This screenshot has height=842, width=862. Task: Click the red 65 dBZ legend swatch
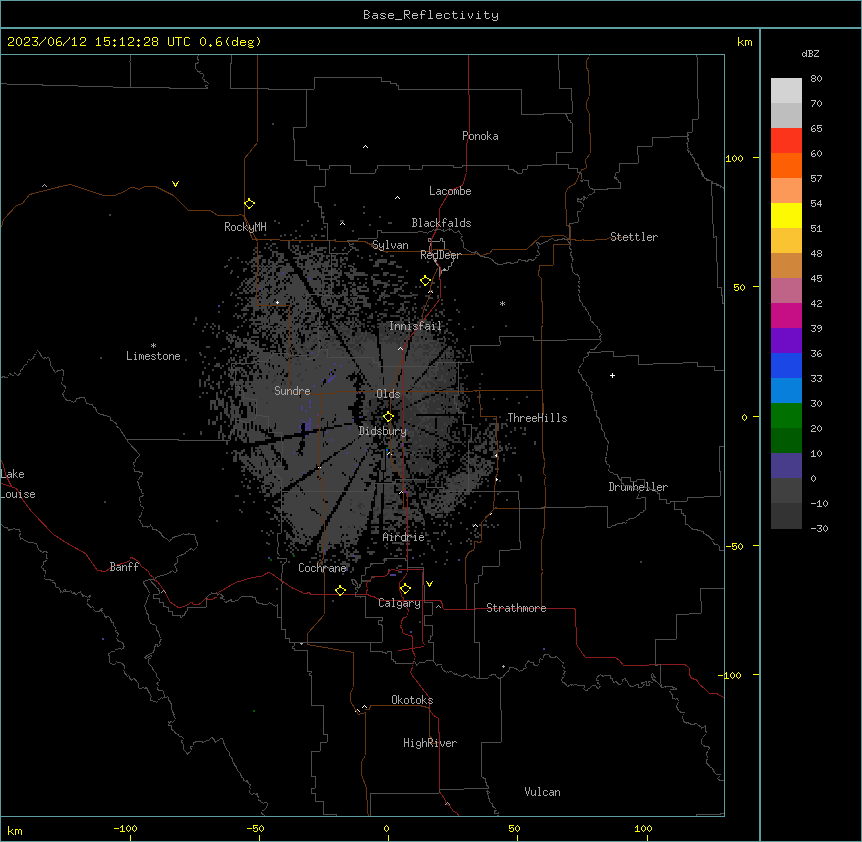786,141
